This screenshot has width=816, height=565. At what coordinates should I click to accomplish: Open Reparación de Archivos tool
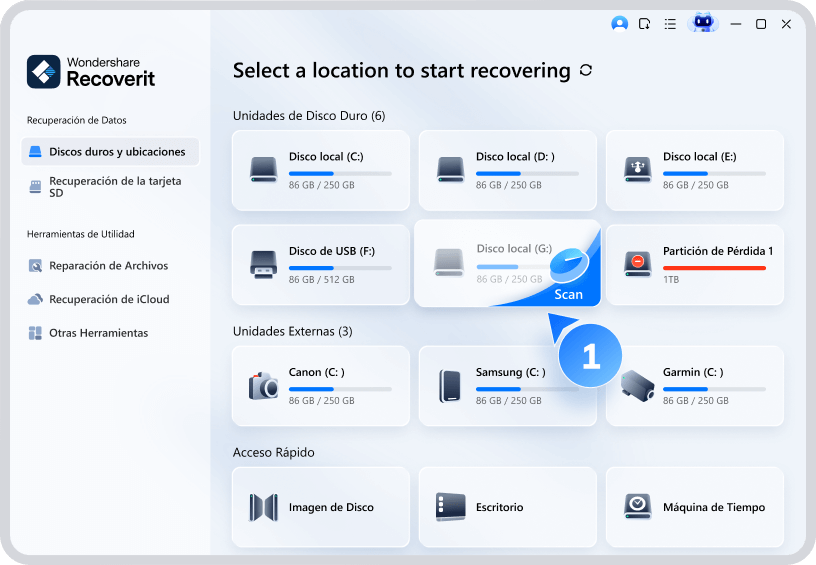tap(108, 266)
